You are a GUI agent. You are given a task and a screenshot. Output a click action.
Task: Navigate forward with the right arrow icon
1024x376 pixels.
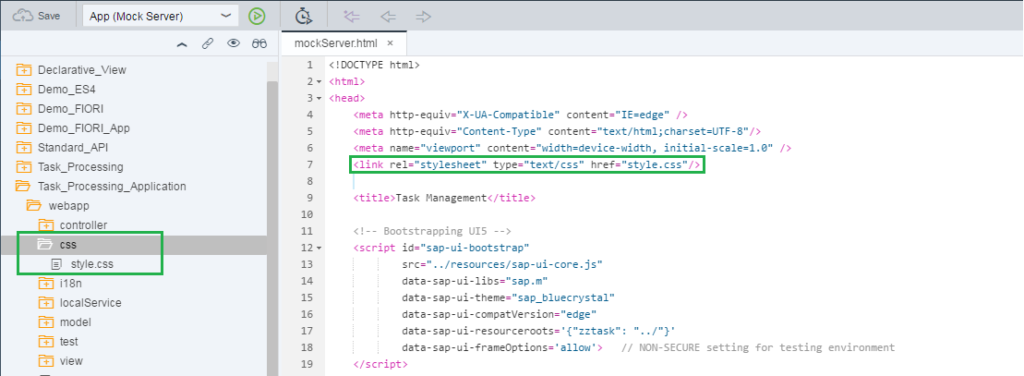[x=423, y=16]
